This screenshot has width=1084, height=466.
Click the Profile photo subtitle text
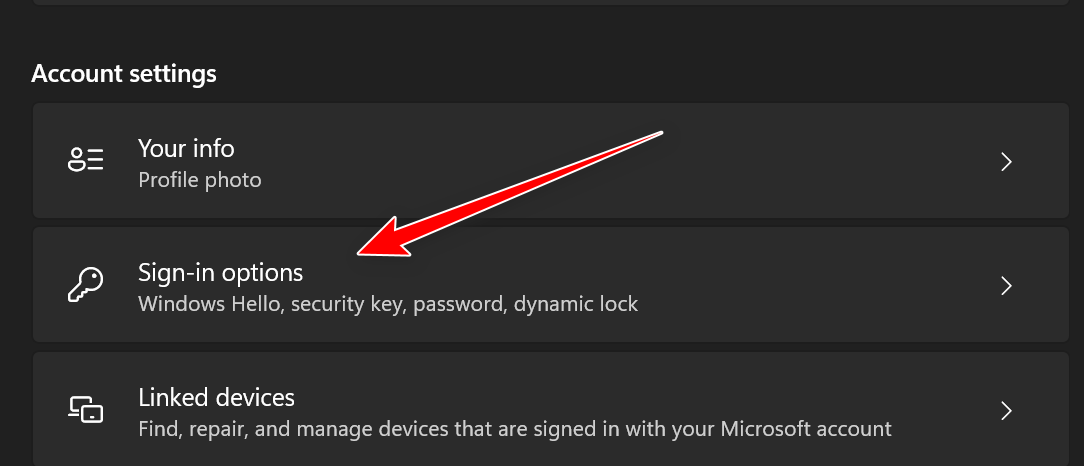coord(199,180)
